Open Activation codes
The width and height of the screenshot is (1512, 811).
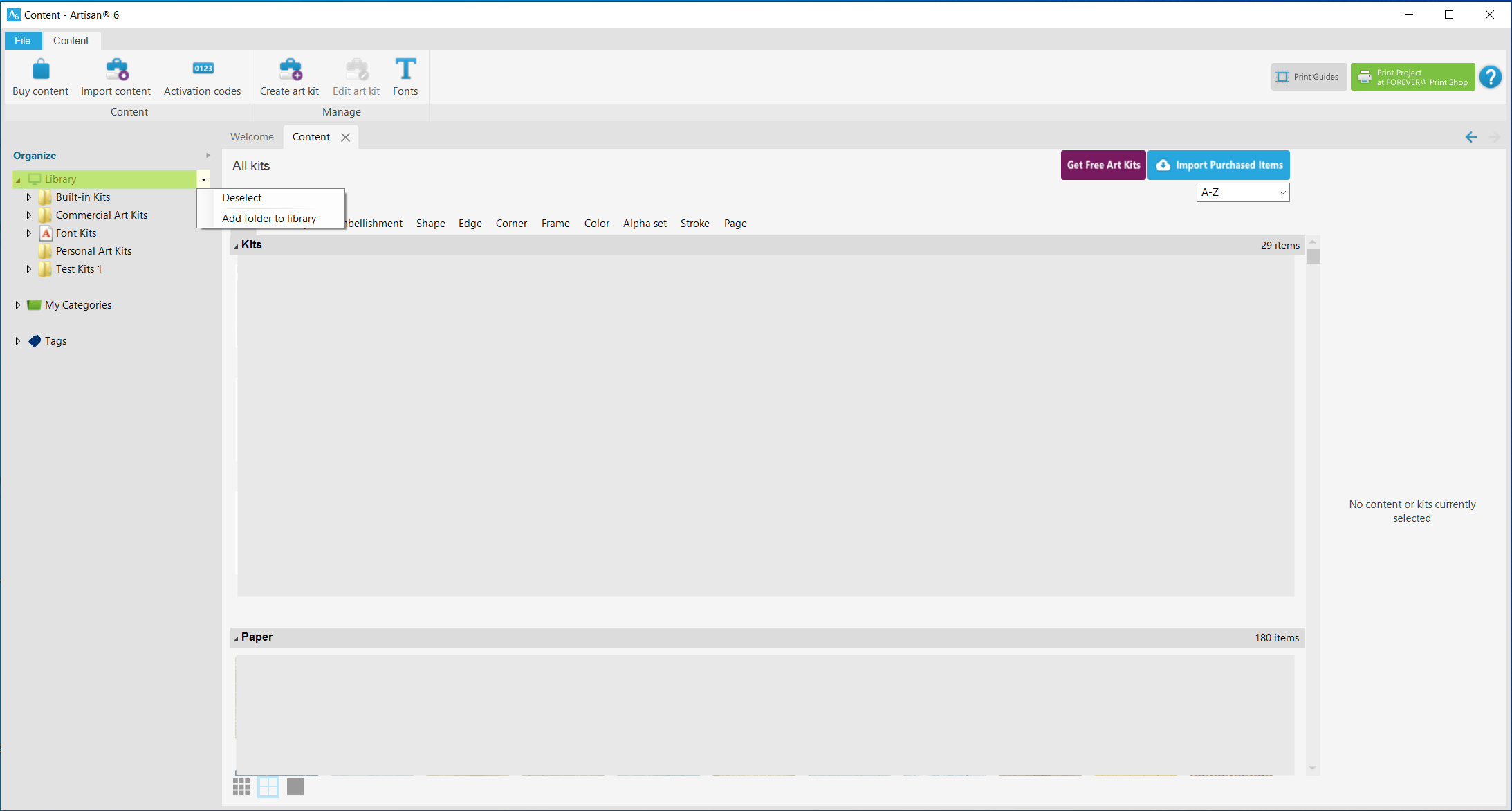pos(203,77)
